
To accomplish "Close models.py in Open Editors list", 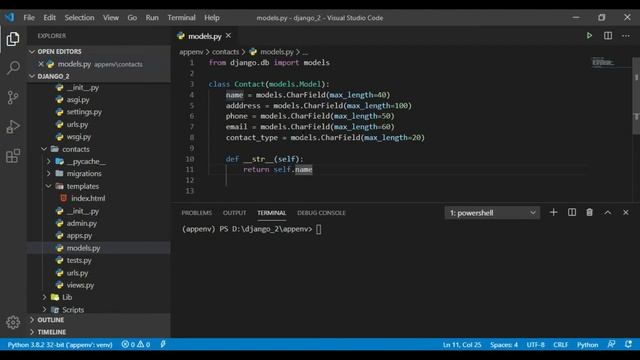I will (x=41, y=64).
